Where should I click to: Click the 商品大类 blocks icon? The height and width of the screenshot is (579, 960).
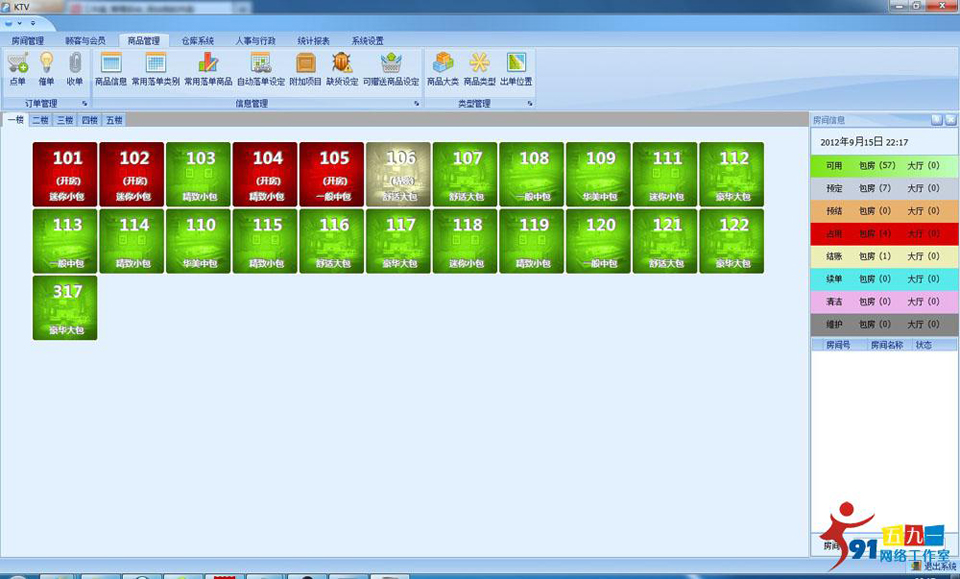(443, 68)
